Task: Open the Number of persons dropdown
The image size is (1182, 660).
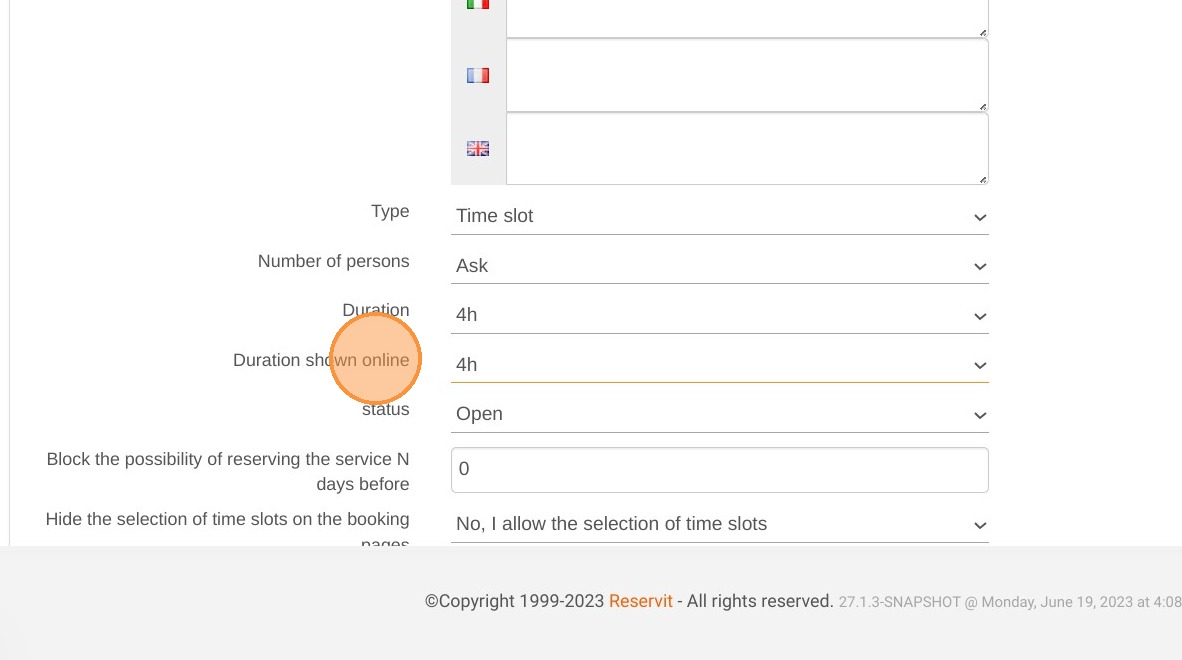Action: tap(719, 266)
